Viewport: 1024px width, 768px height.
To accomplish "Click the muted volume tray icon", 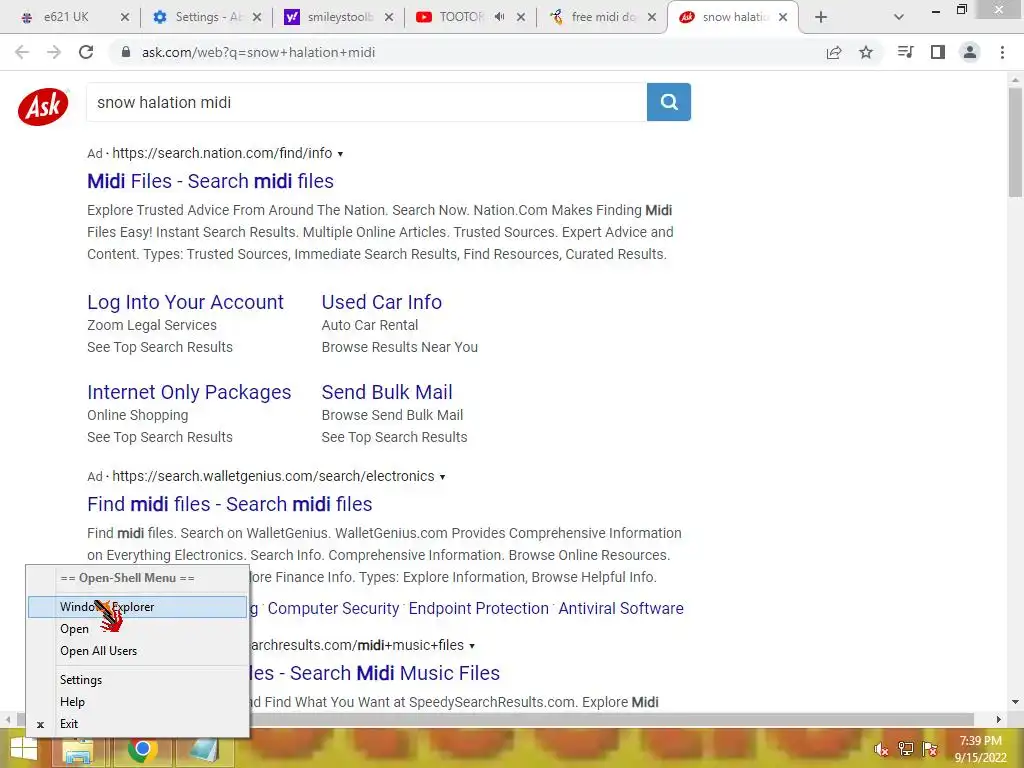I will [x=881, y=749].
